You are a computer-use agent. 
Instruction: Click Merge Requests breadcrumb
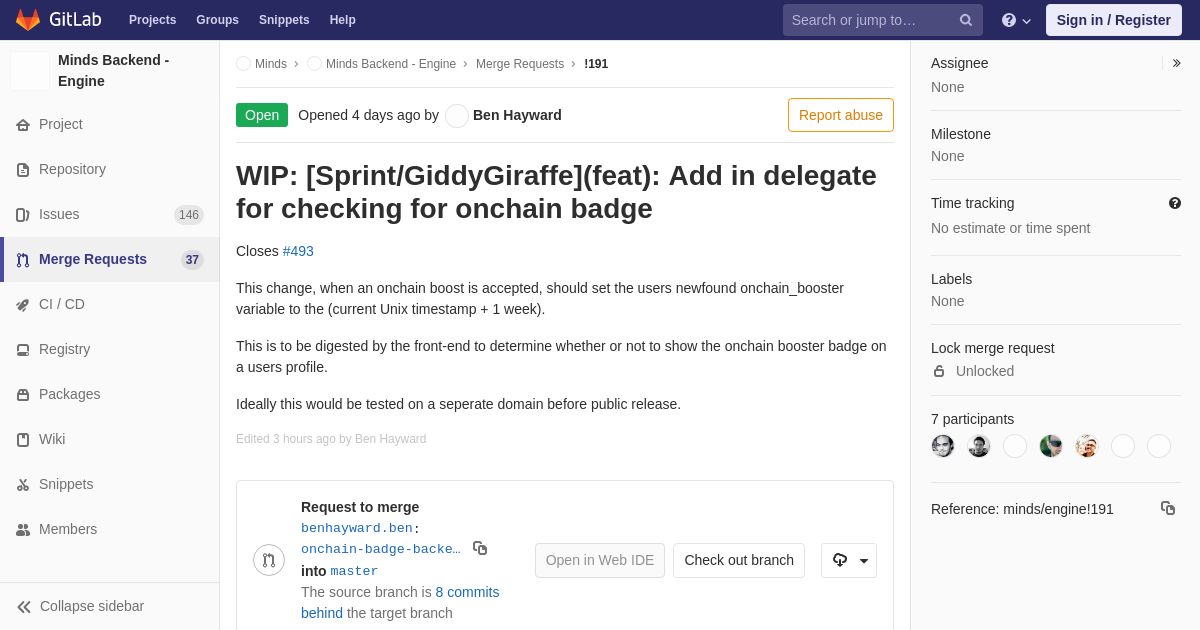point(520,64)
